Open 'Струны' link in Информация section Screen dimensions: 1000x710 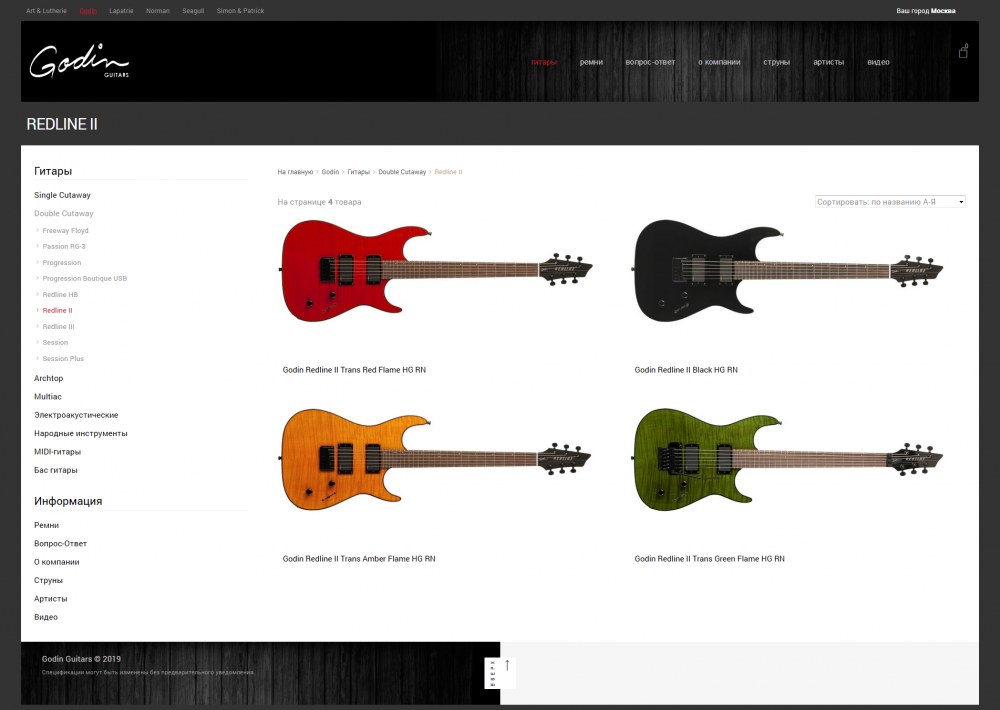(x=48, y=581)
